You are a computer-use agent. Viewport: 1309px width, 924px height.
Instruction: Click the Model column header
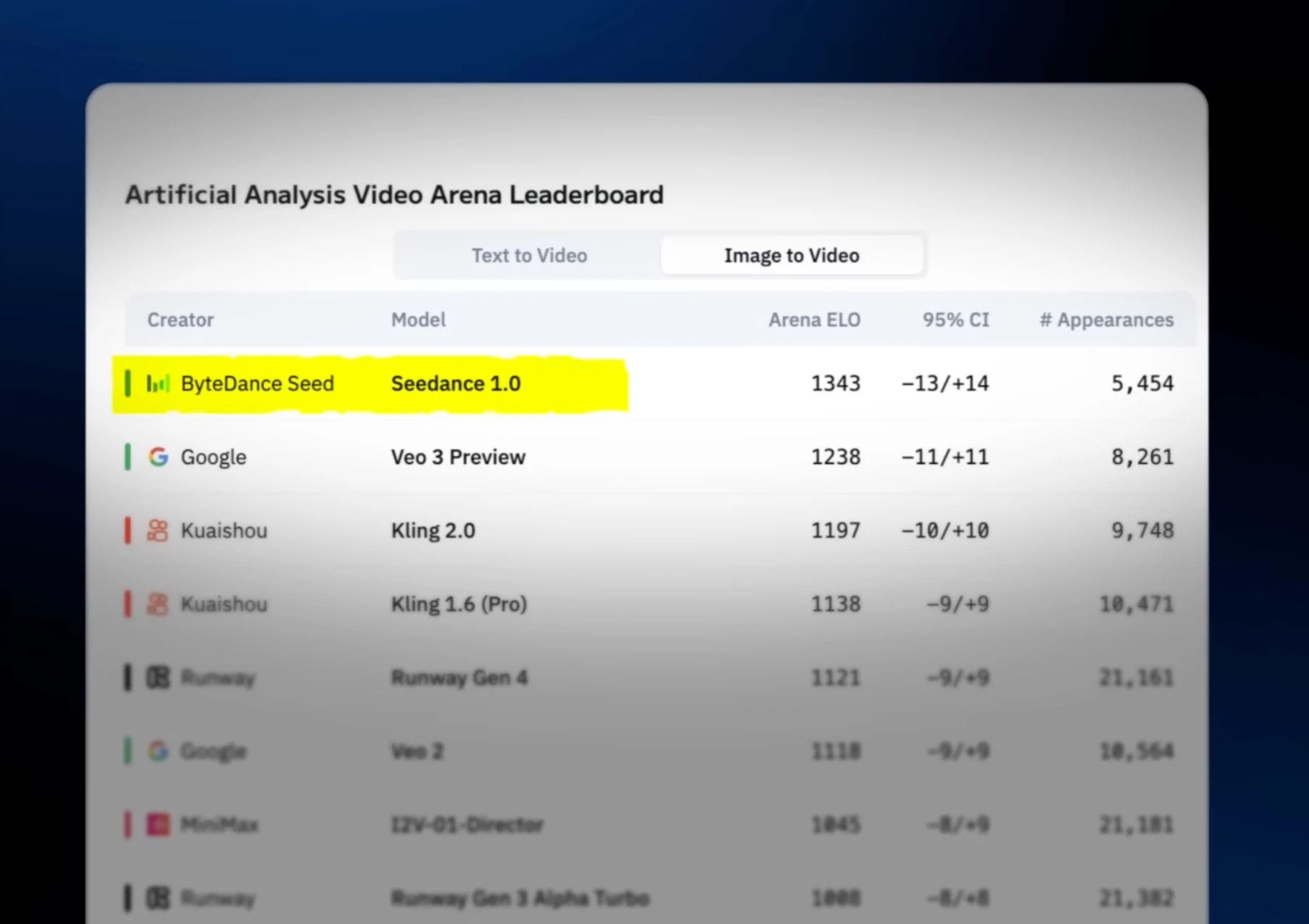pos(418,320)
